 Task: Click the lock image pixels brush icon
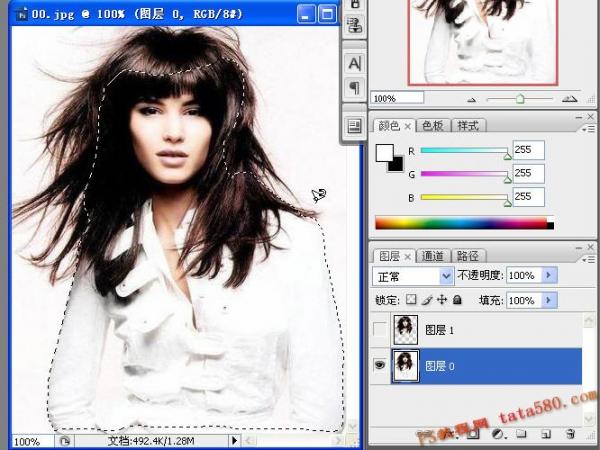[427, 300]
